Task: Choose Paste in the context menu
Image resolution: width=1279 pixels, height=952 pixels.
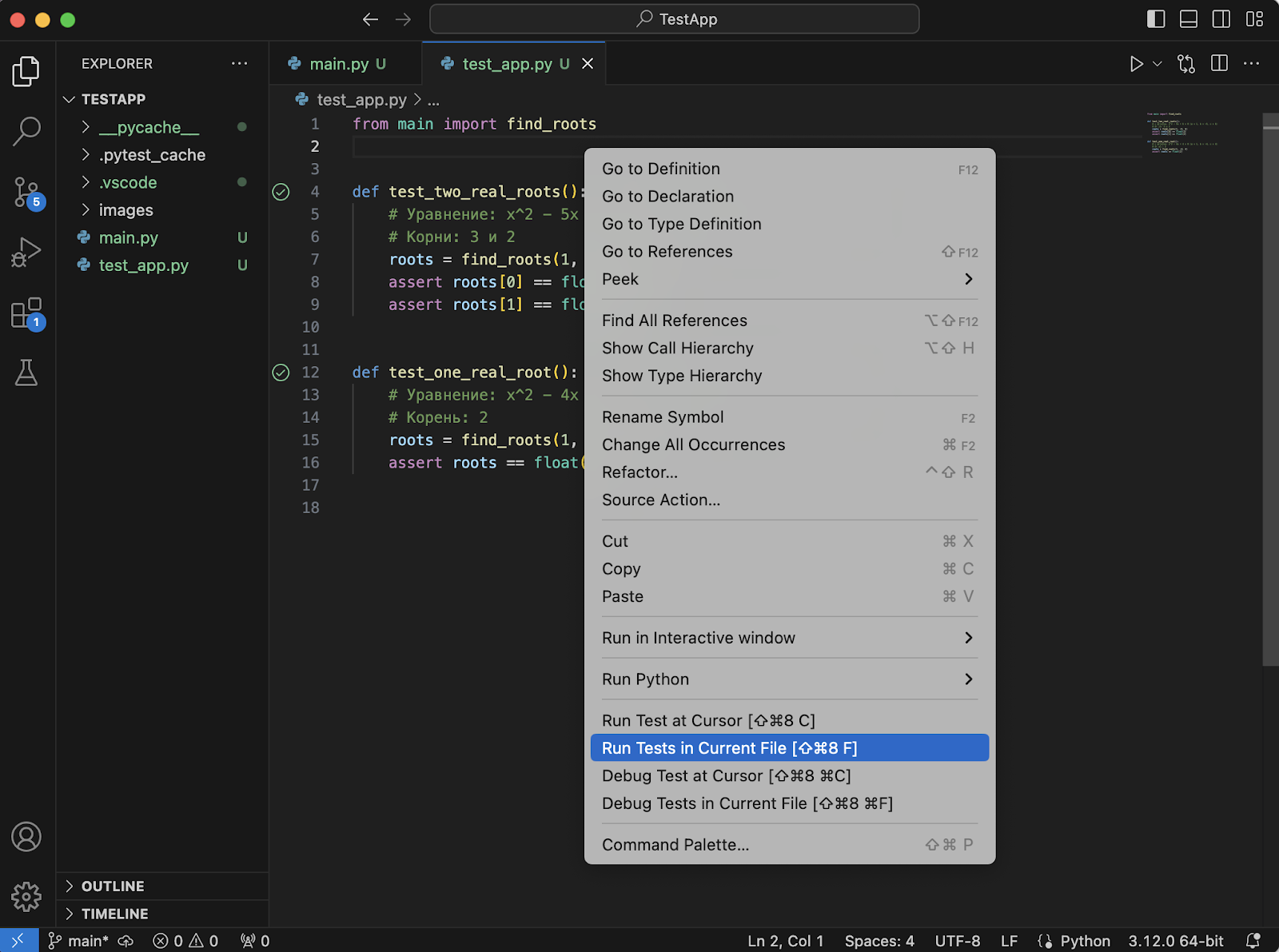Action: tap(790, 597)
